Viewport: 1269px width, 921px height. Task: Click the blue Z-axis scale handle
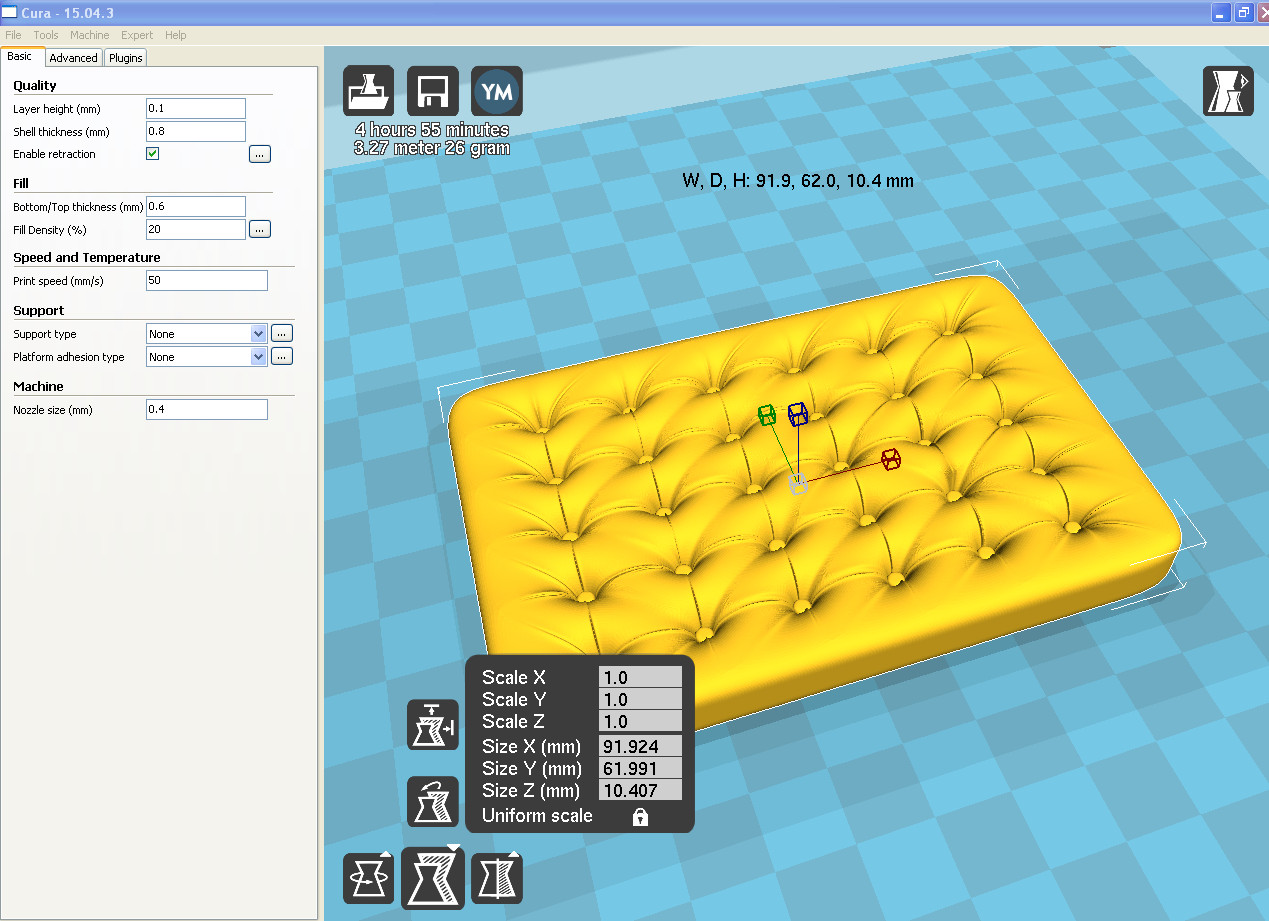(797, 412)
